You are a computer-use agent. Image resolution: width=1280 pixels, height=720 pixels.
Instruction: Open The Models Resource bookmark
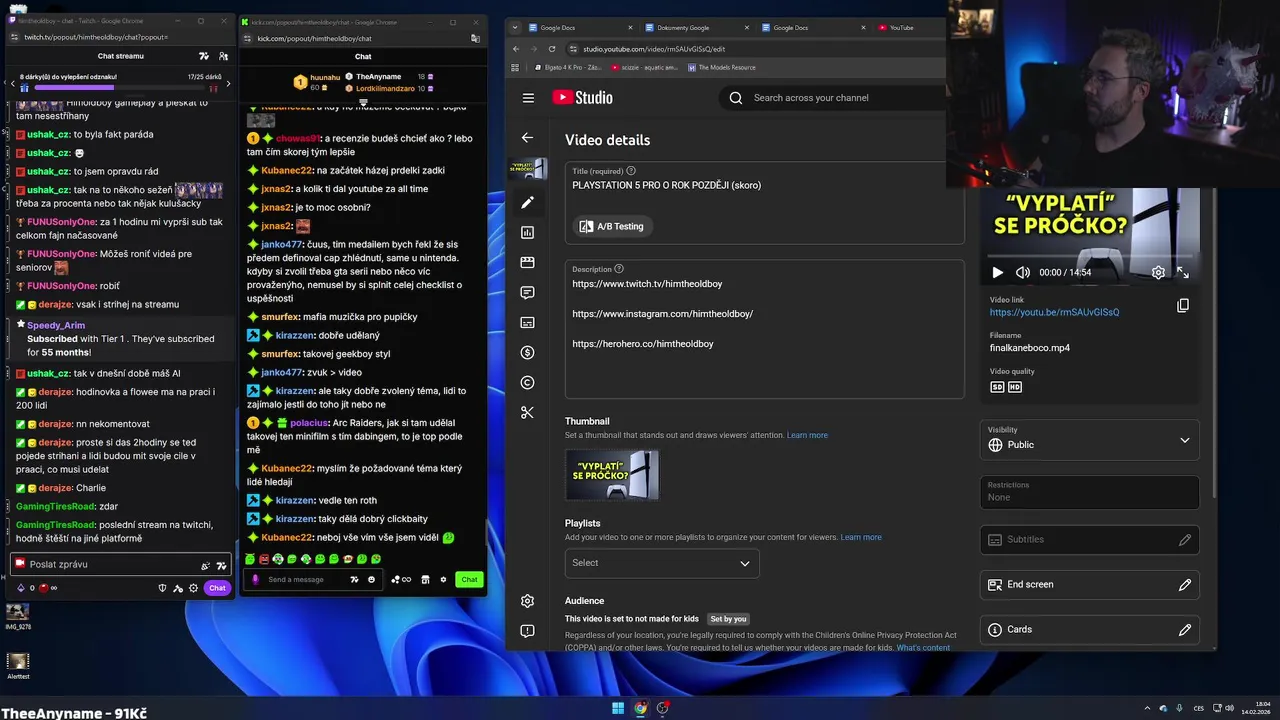721,67
